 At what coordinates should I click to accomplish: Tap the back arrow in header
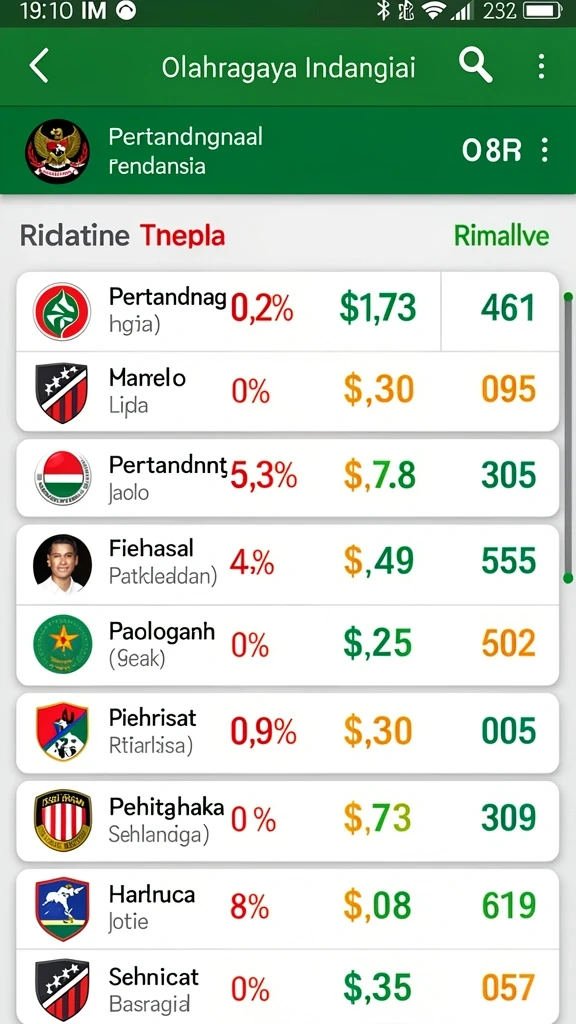point(39,67)
